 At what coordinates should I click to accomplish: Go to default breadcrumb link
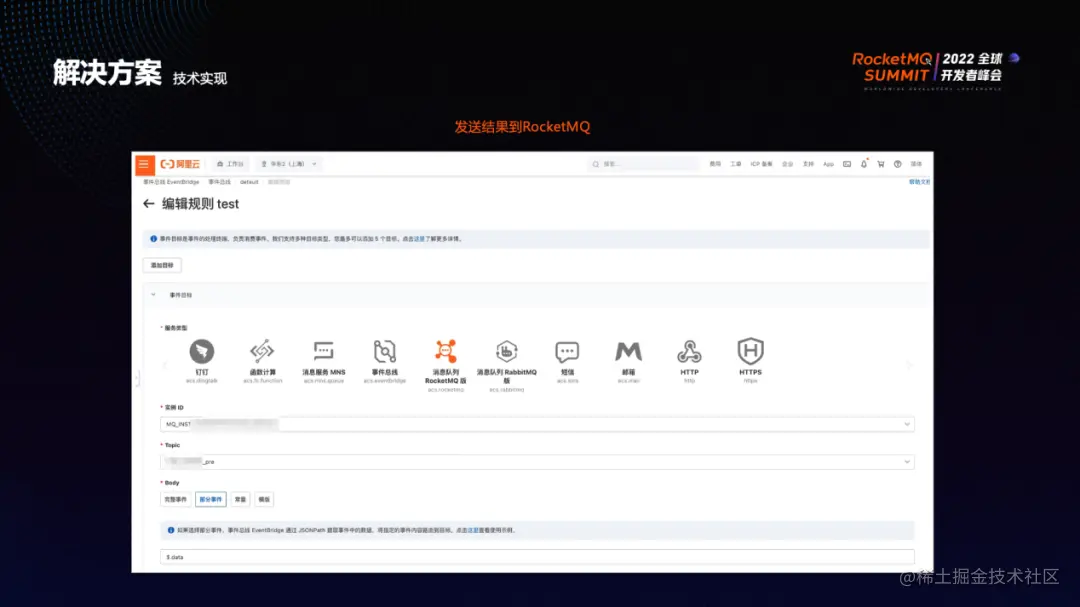[x=249, y=182]
